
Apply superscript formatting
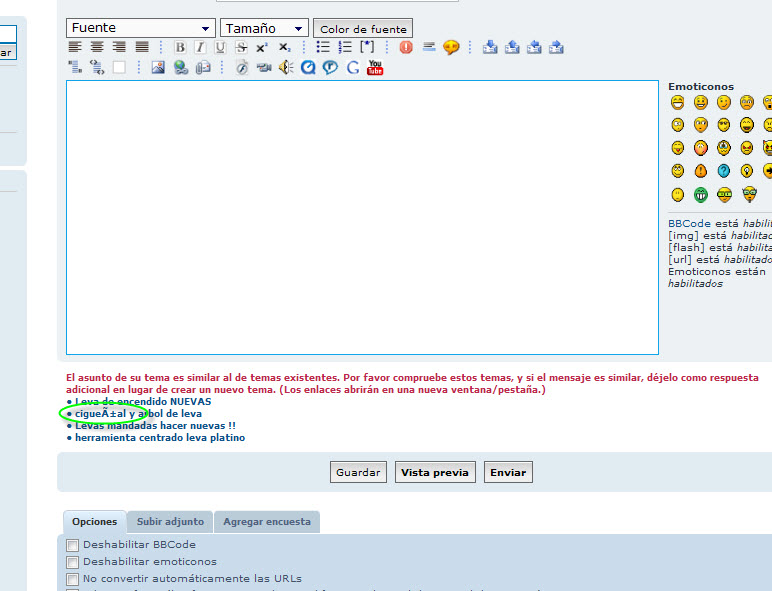point(261,47)
